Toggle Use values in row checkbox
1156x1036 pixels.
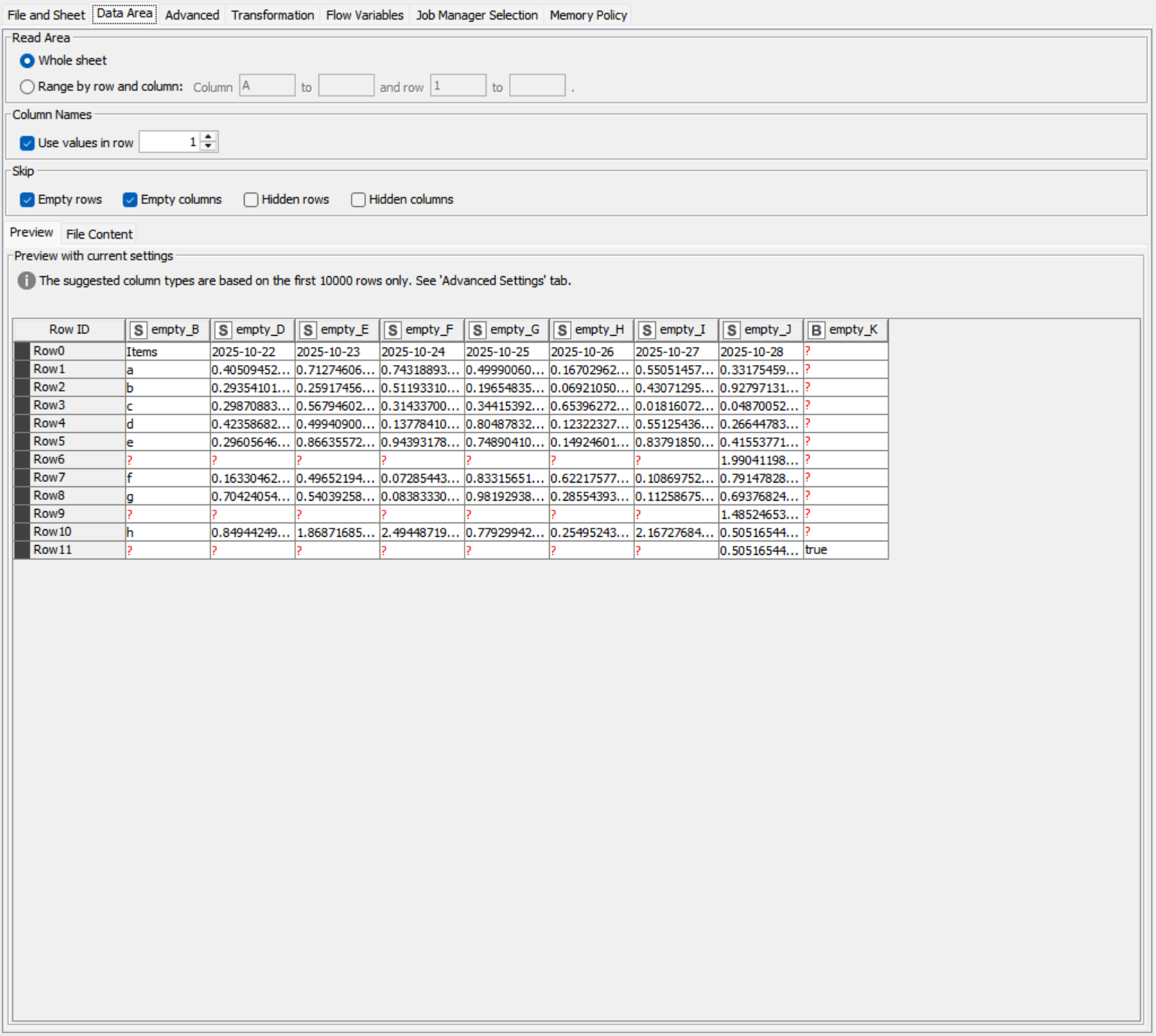[x=28, y=143]
